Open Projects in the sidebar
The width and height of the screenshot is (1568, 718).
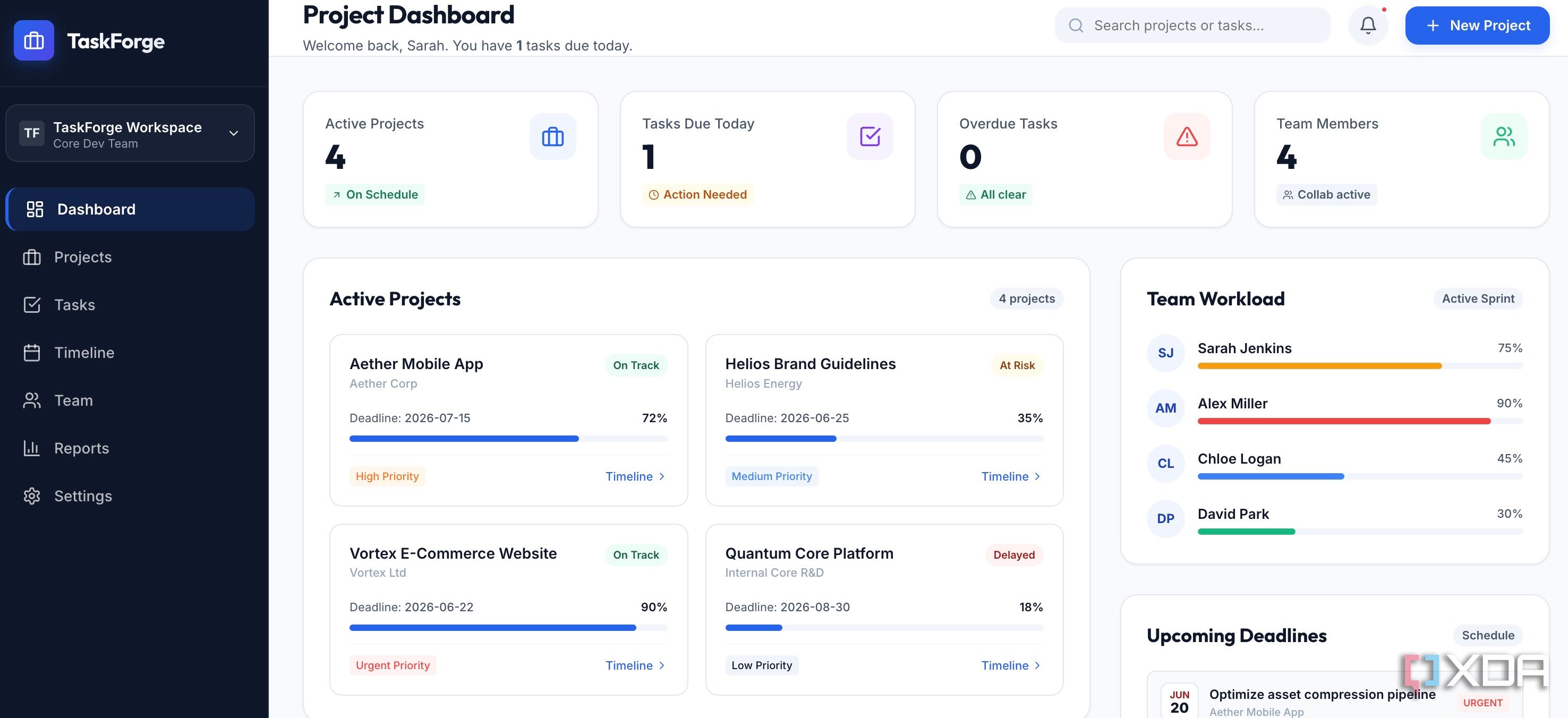pos(130,258)
